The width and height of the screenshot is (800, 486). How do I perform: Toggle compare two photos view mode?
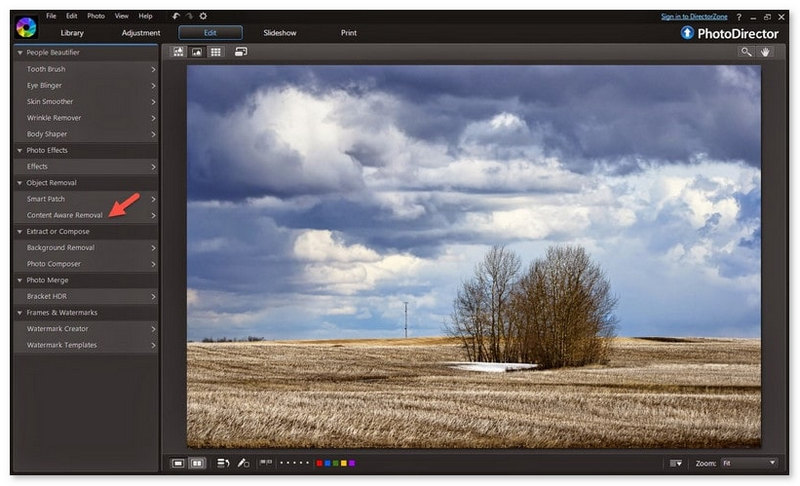pyautogui.click(x=197, y=463)
